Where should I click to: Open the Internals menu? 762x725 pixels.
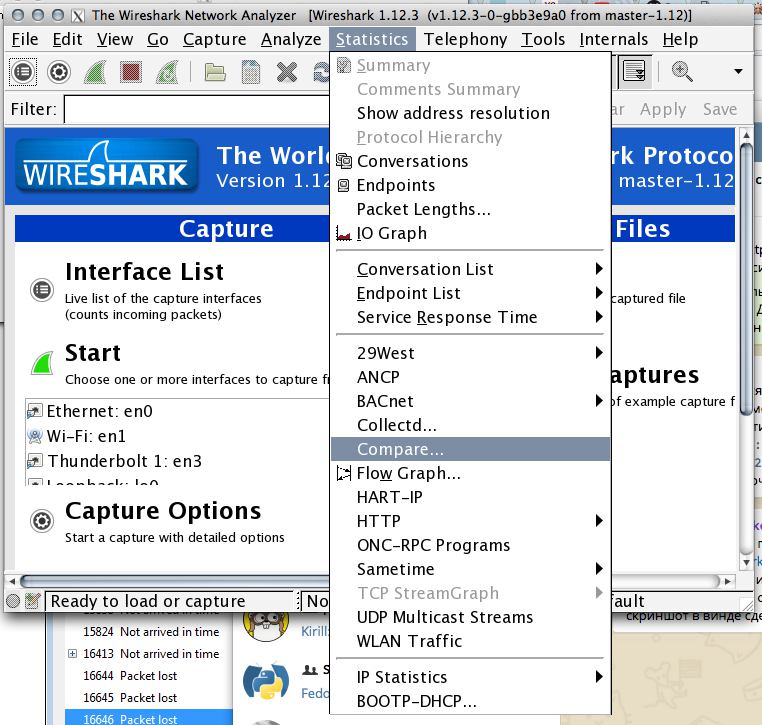pyautogui.click(x=613, y=39)
